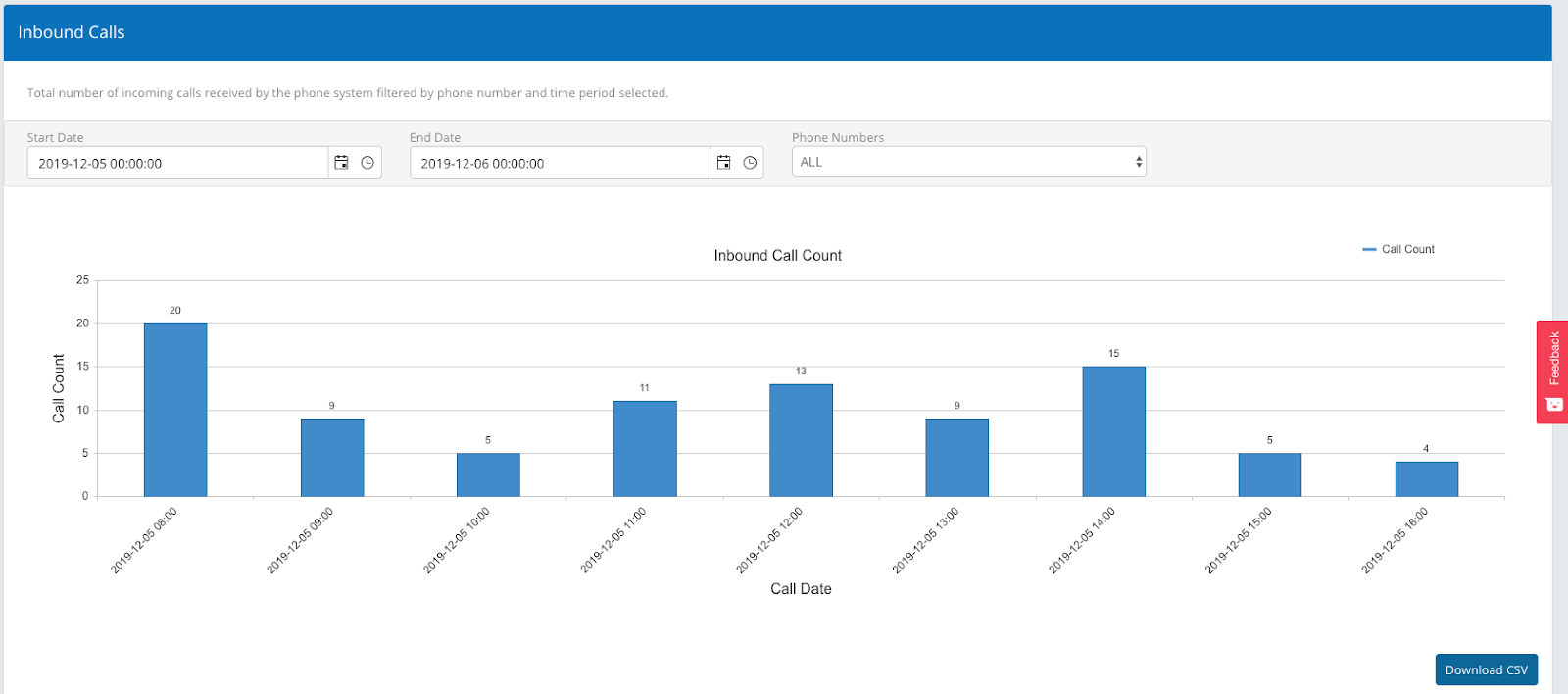This screenshot has height=694, width=1568.
Task: Download the CSV report
Action: (x=1486, y=669)
